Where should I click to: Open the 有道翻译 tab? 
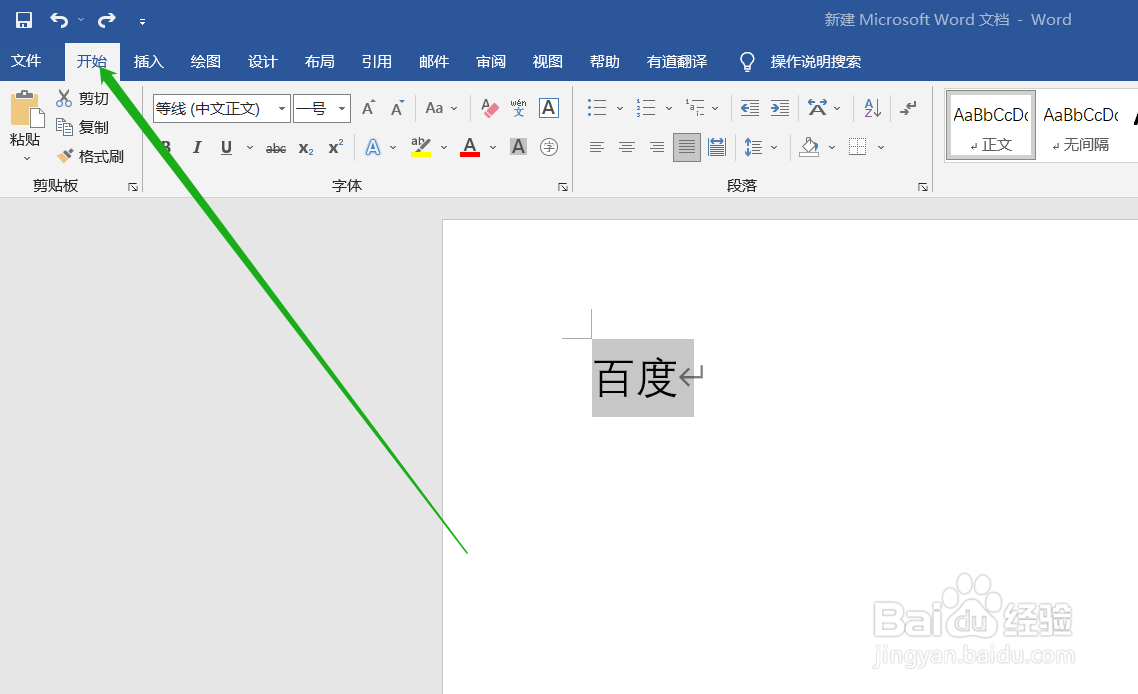tap(677, 62)
